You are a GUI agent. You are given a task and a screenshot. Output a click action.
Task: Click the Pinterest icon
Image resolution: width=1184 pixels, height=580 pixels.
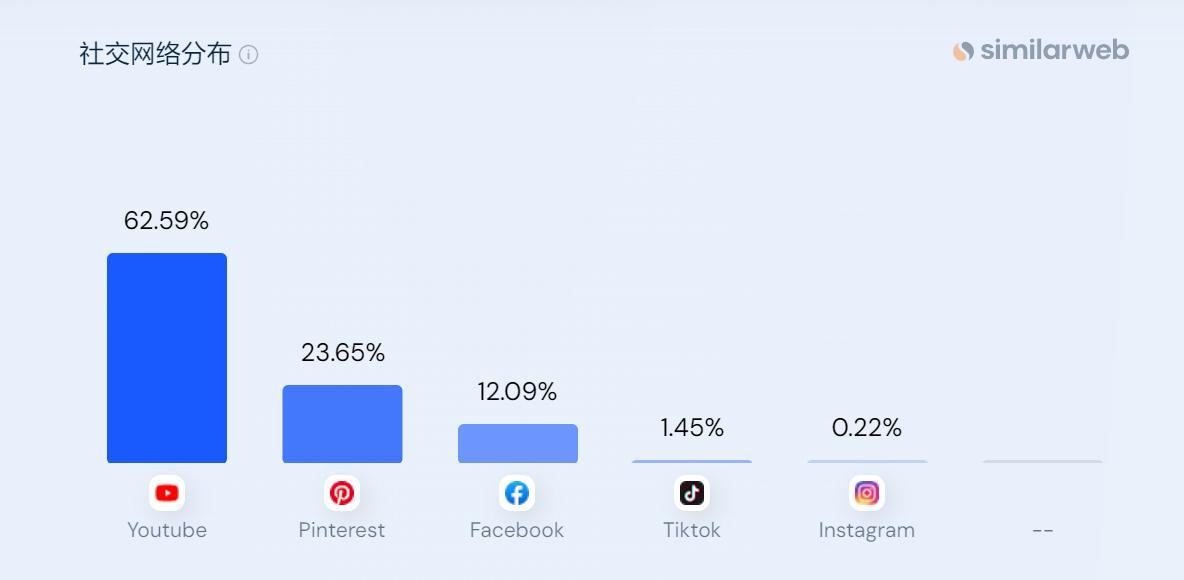click(342, 493)
